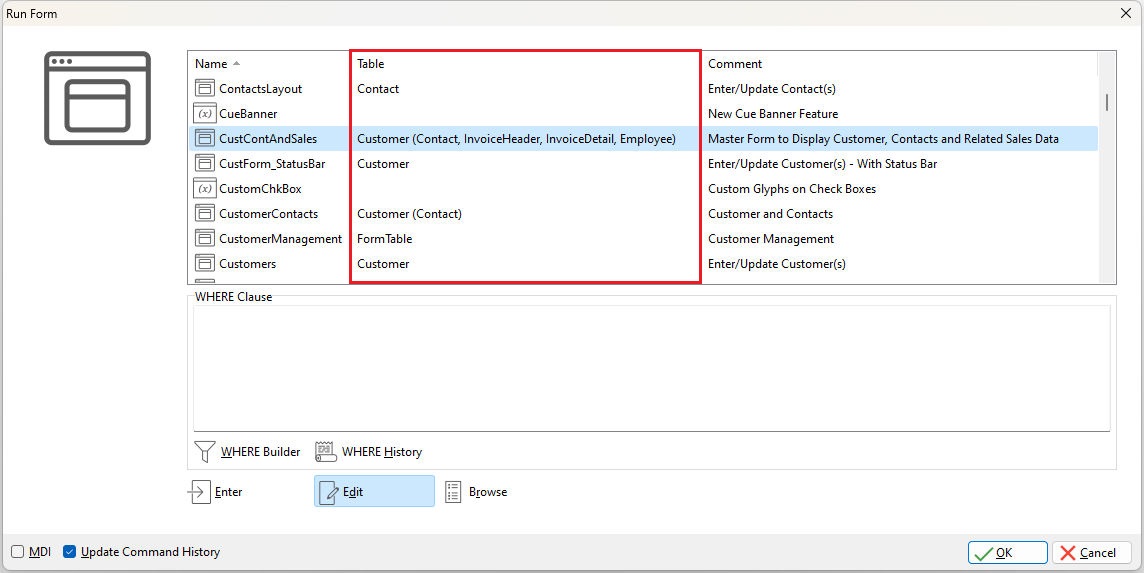Close the Run Form dialog window
The image size is (1144, 573).
point(1126,13)
